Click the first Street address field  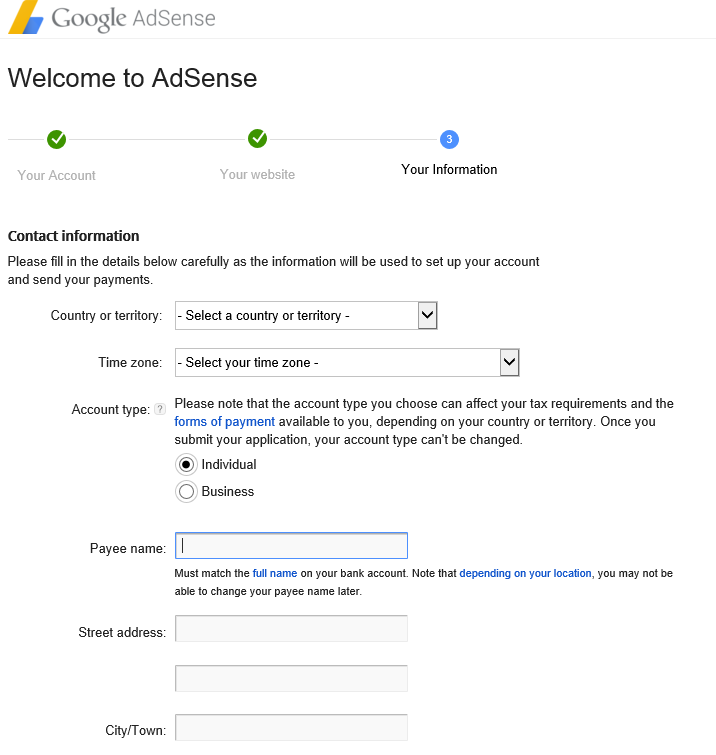click(x=291, y=628)
